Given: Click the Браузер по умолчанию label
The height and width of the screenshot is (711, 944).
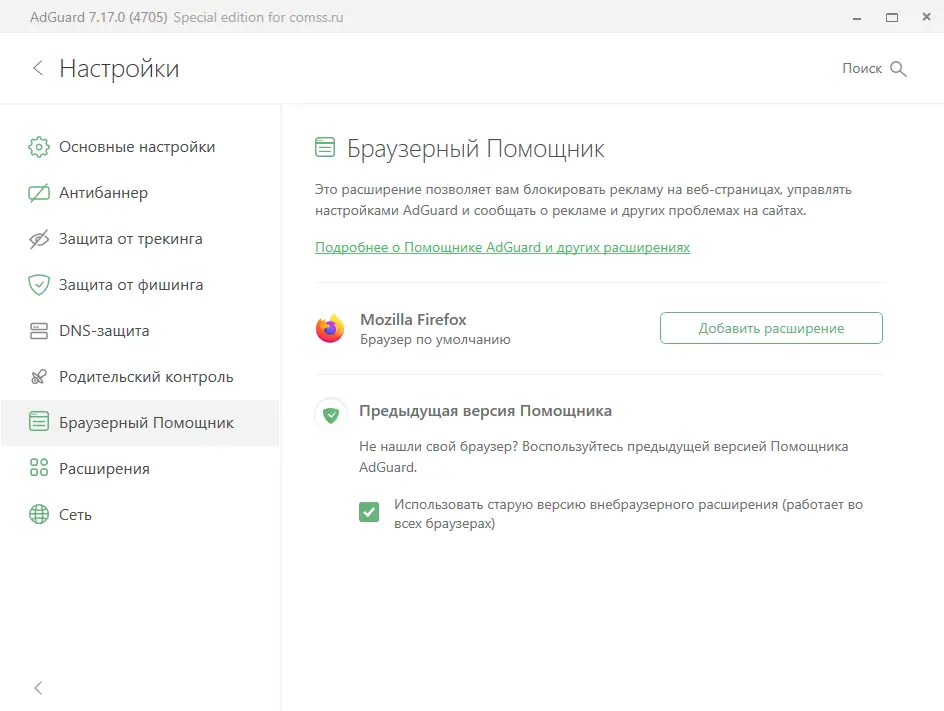Looking at the screenshot, I should coord(435,340).
